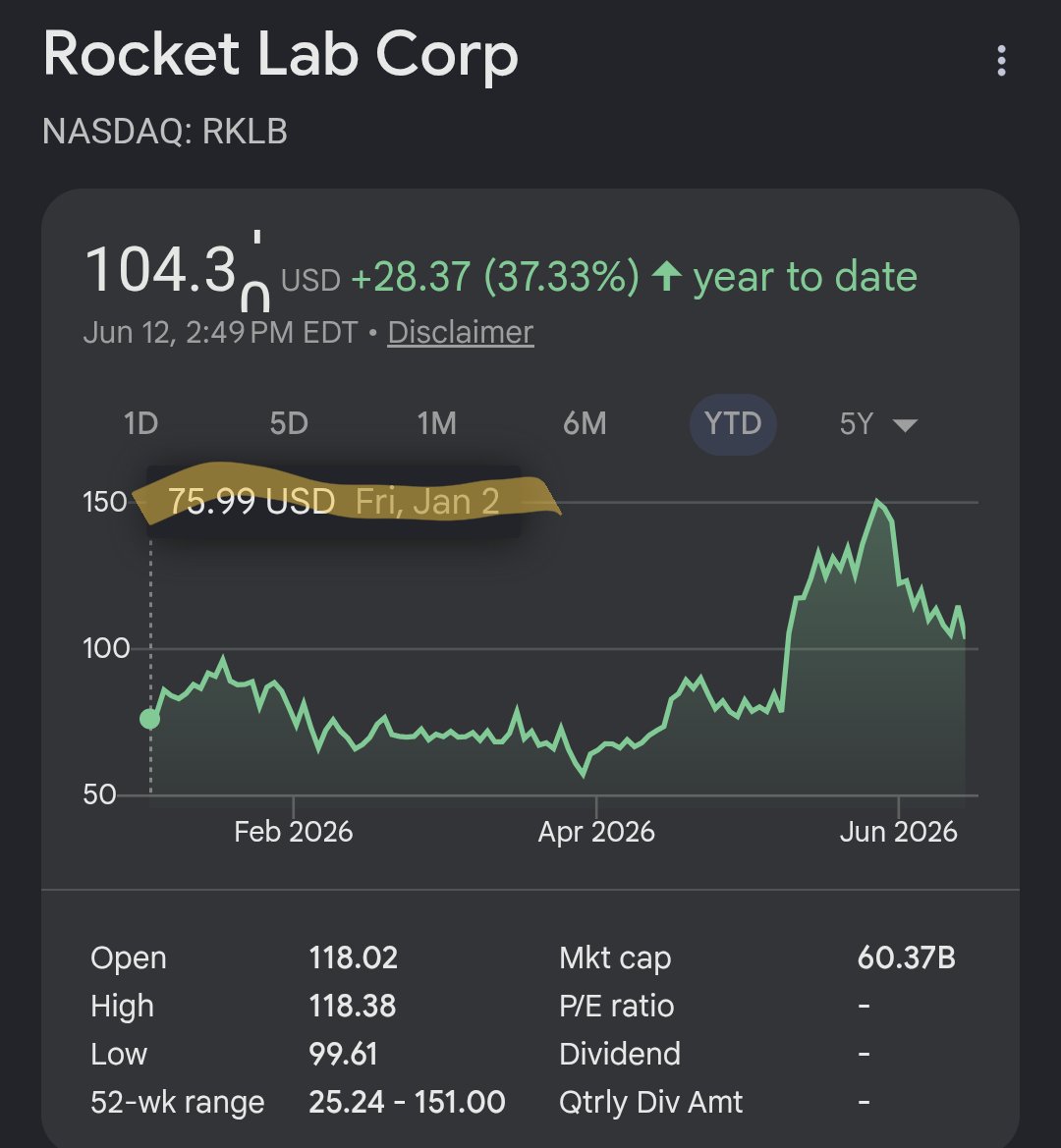Click the NASDAQ: RKLB ticker text

[x=165, y=132]
